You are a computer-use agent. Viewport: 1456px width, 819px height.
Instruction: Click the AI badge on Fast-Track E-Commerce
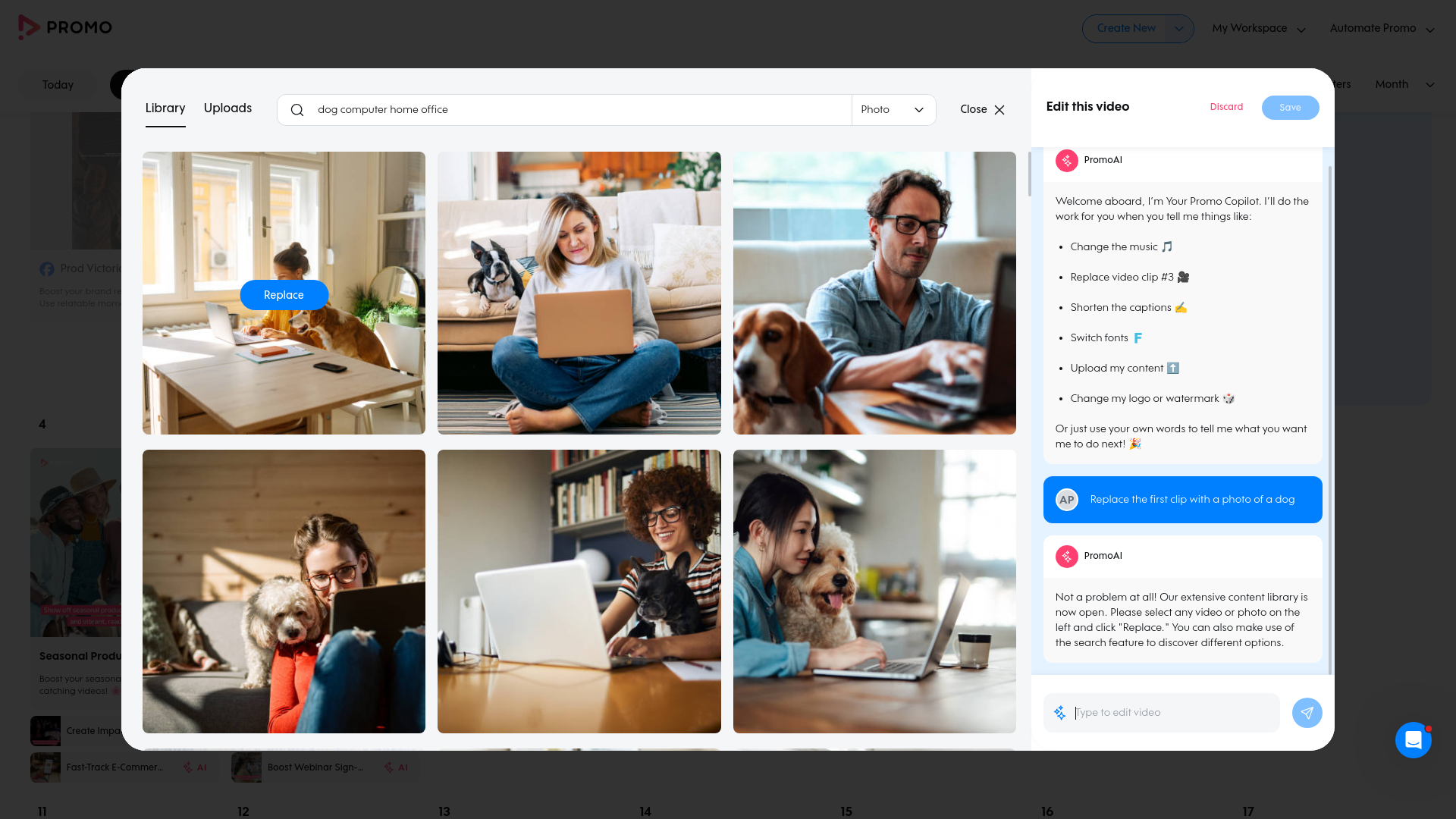pos(195,767)
